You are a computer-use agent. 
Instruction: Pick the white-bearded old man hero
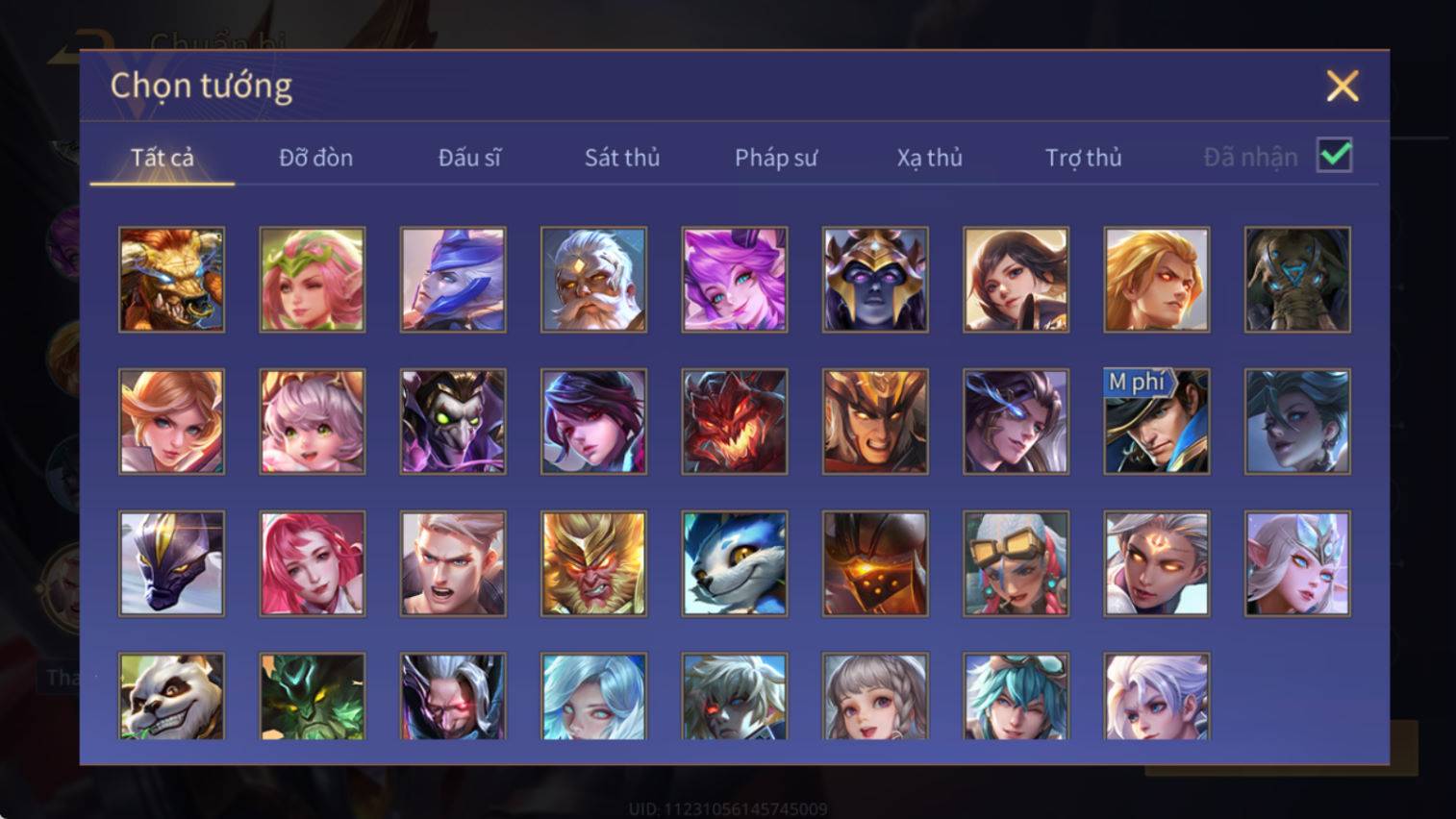(x=593, y=280)
